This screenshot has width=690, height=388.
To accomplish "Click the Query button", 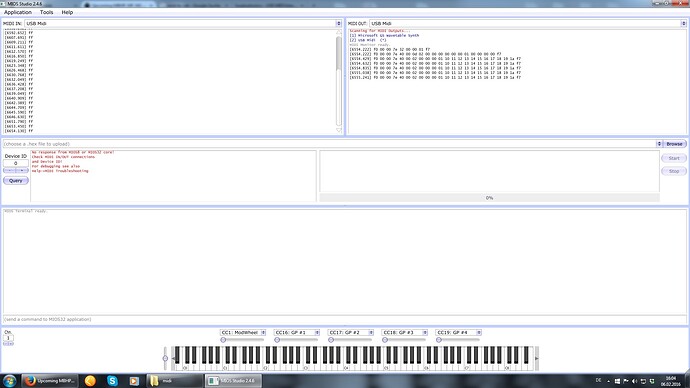I will coord(16,180).
